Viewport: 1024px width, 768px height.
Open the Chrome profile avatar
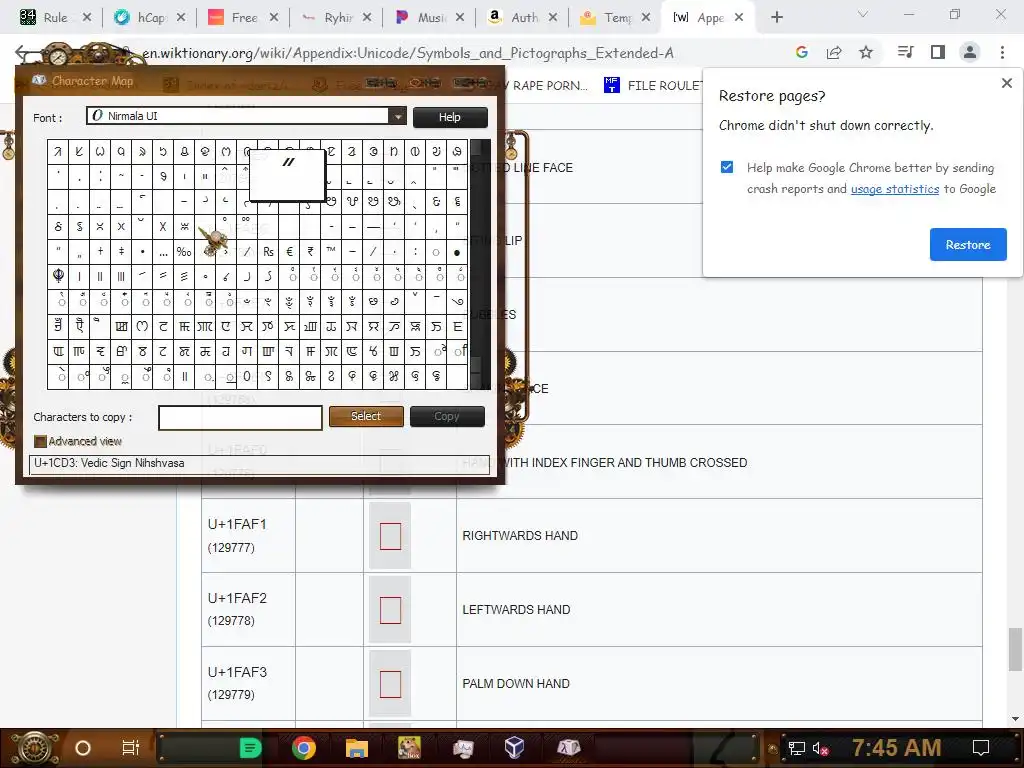coord(970,52)
